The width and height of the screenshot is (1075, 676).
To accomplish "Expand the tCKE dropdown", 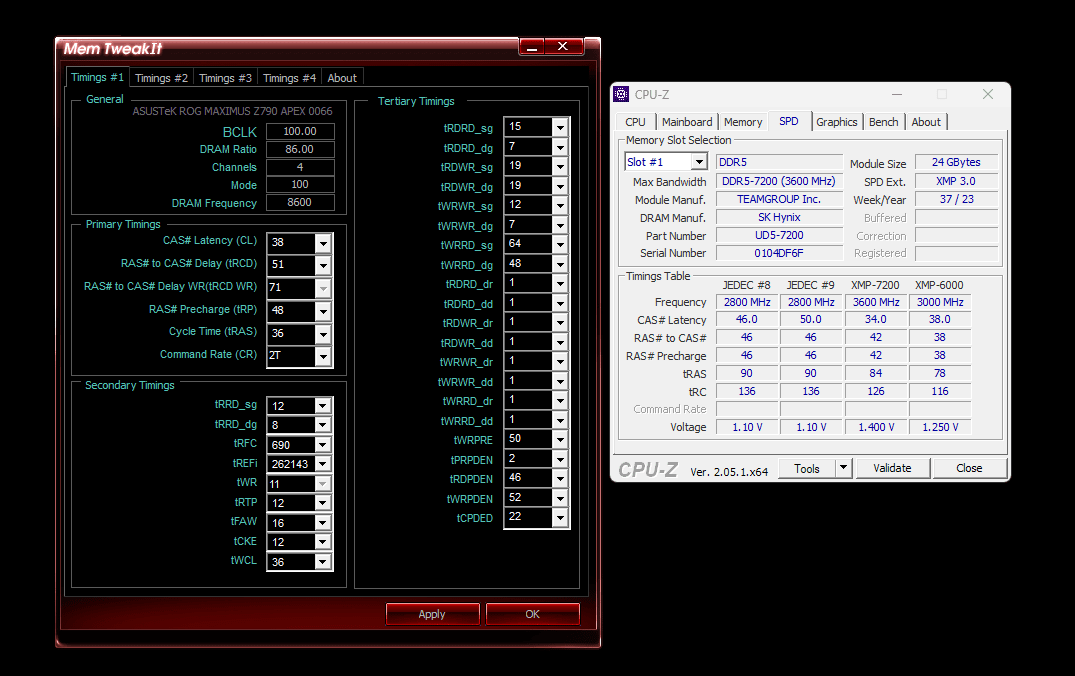I will [x=323, y=542].
